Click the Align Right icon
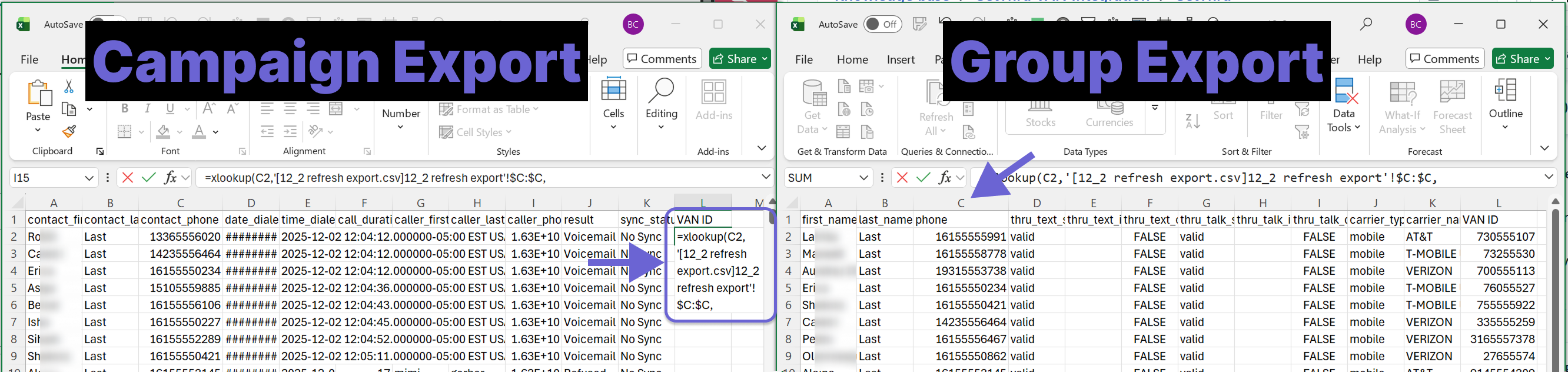Viewport: 1568px width, 372px height. 313,109
